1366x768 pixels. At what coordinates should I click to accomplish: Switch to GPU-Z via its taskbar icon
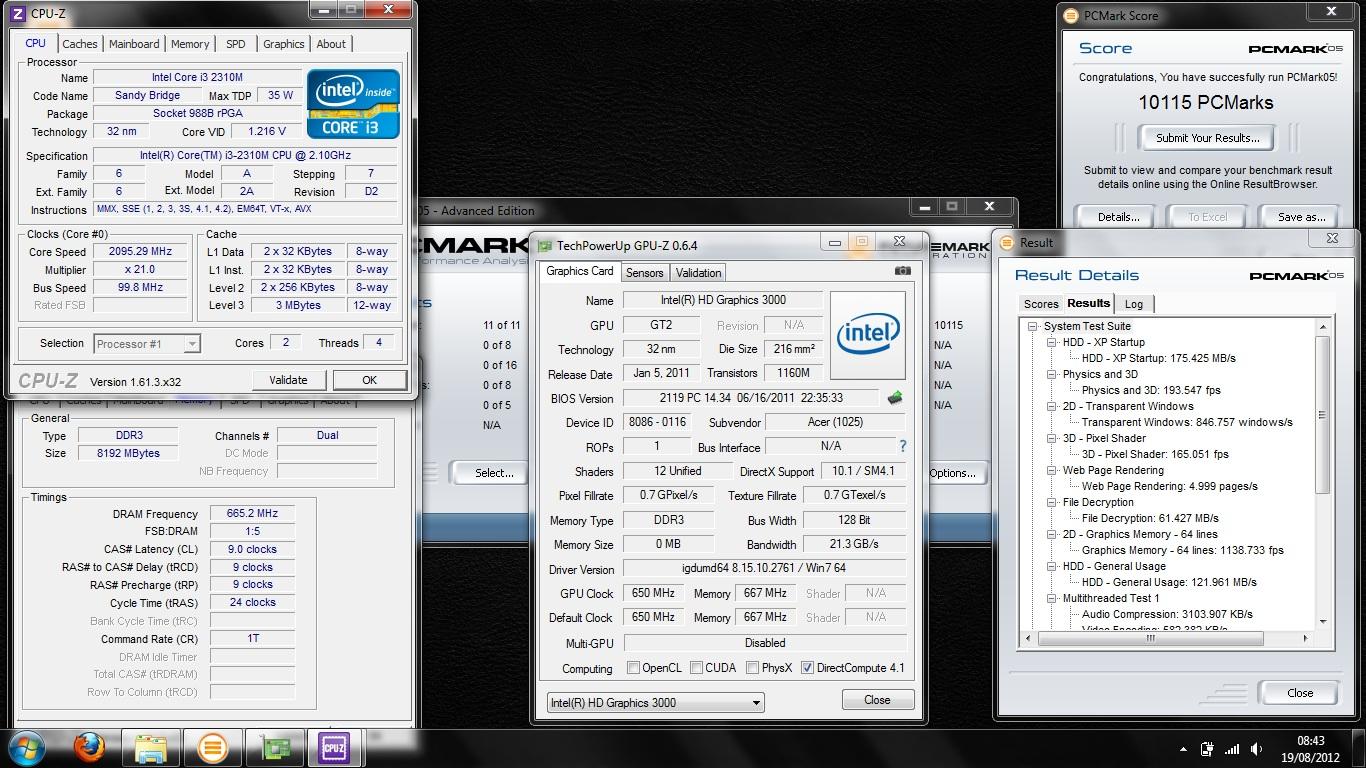click(x=273, y=748)
